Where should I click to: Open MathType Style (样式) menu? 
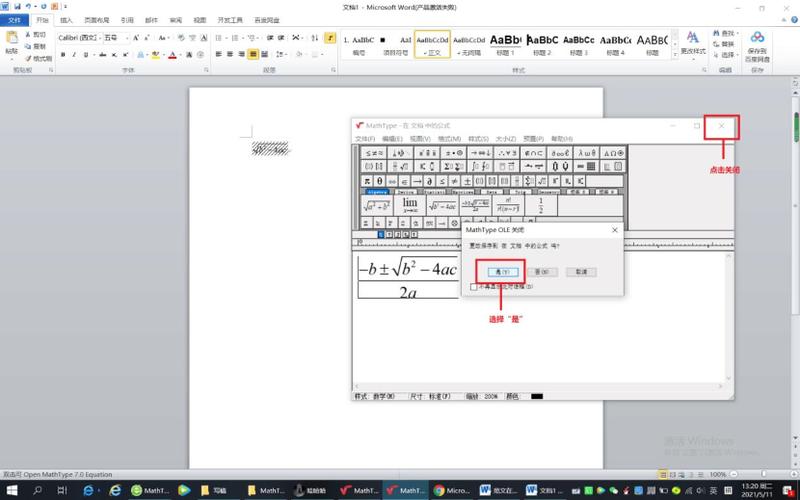[478, 139]
